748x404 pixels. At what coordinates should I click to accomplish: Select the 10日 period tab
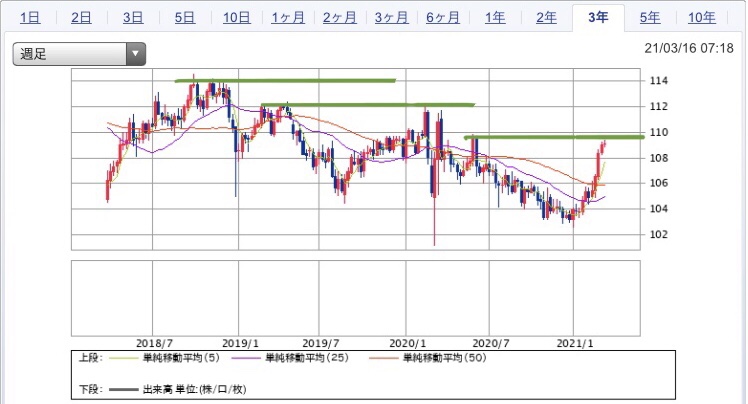coord(237,17)
